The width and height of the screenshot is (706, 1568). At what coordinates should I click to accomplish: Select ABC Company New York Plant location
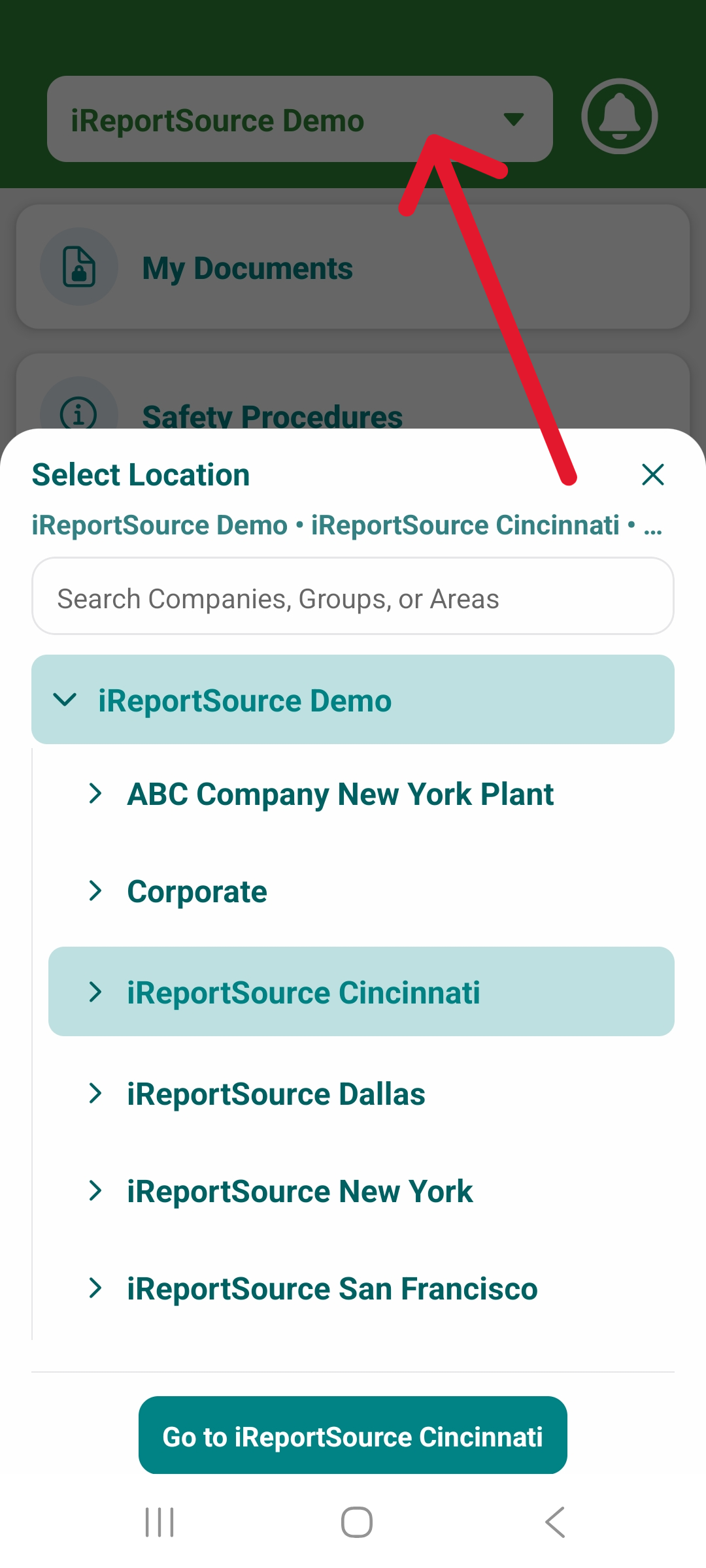click(x=341, y=795)
